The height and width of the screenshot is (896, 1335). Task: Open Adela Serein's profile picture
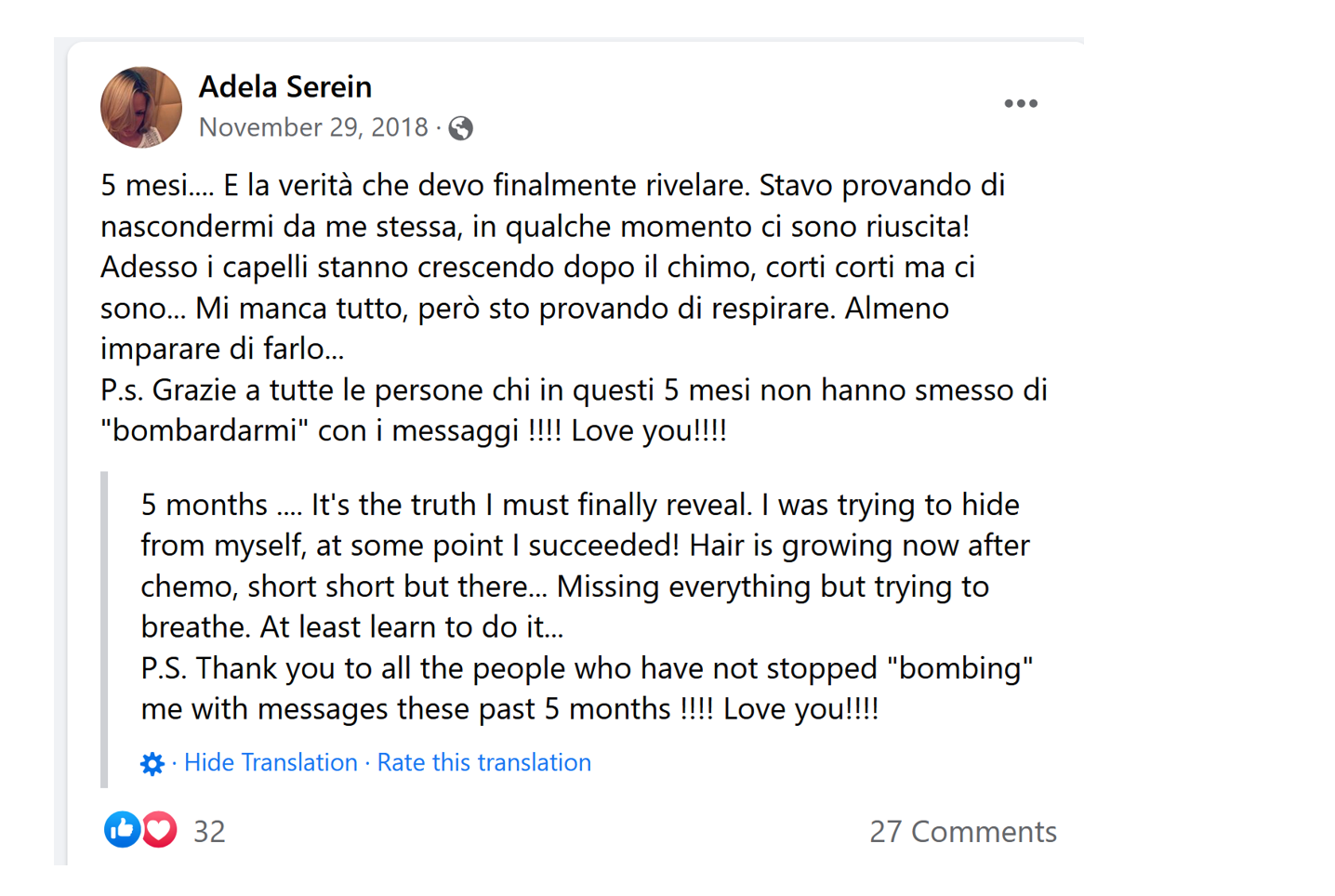tap(141, 107)
